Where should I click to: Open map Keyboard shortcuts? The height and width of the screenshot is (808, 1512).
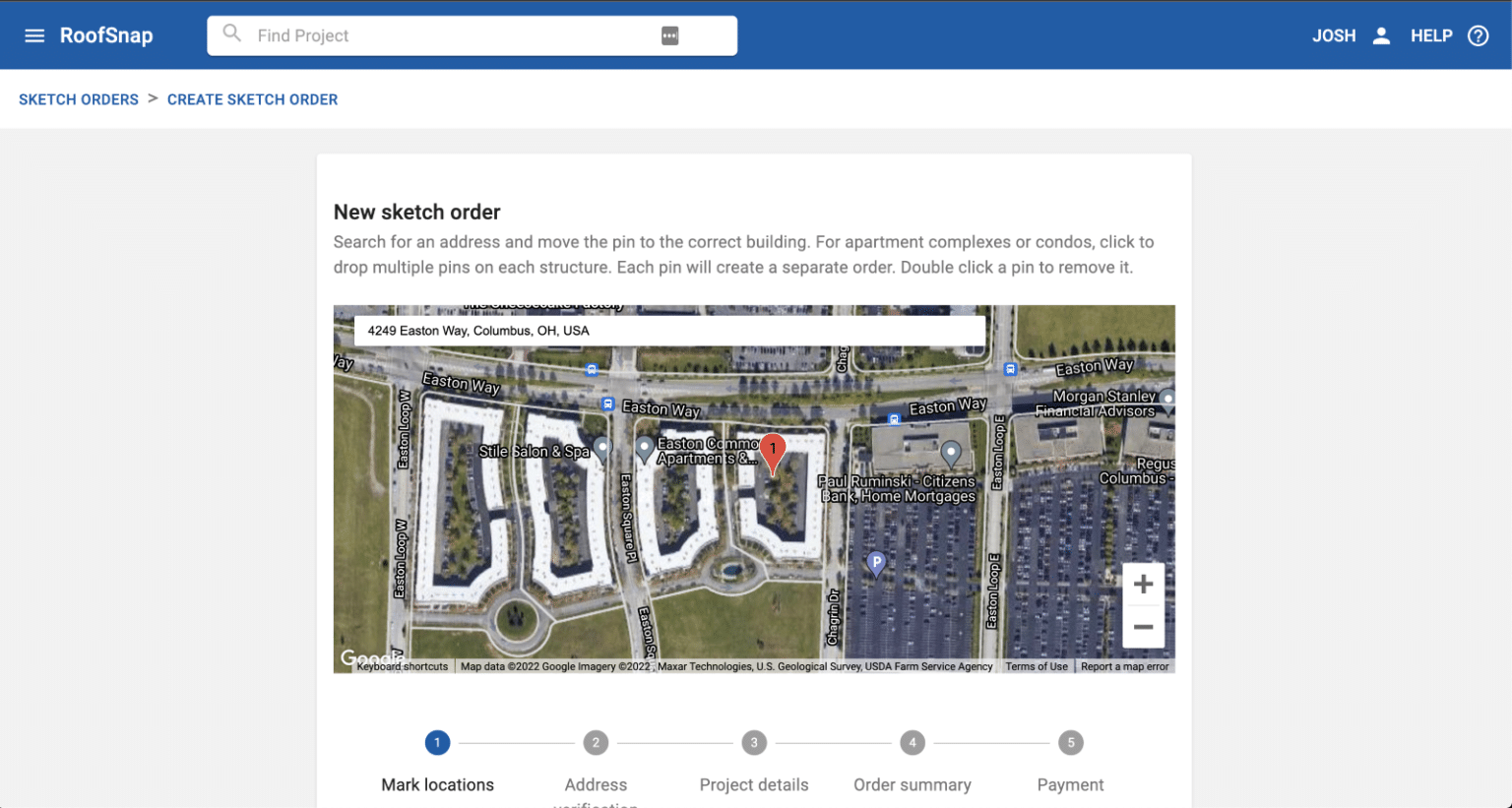(402, 666)
